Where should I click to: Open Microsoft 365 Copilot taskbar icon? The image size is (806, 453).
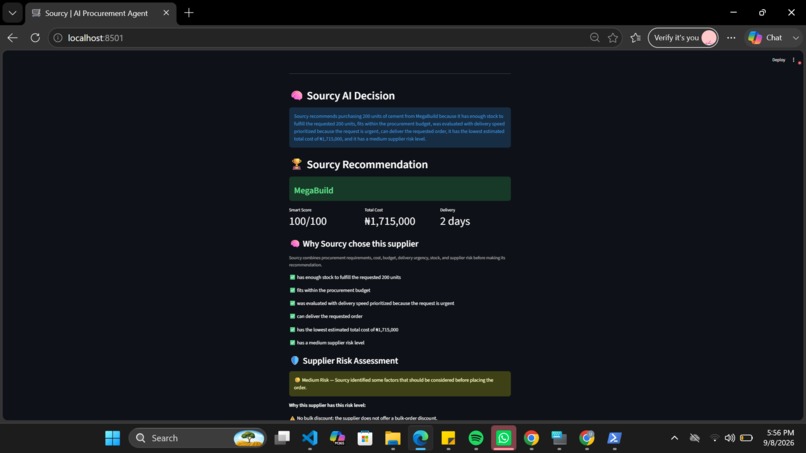click(x=337, y=438)
